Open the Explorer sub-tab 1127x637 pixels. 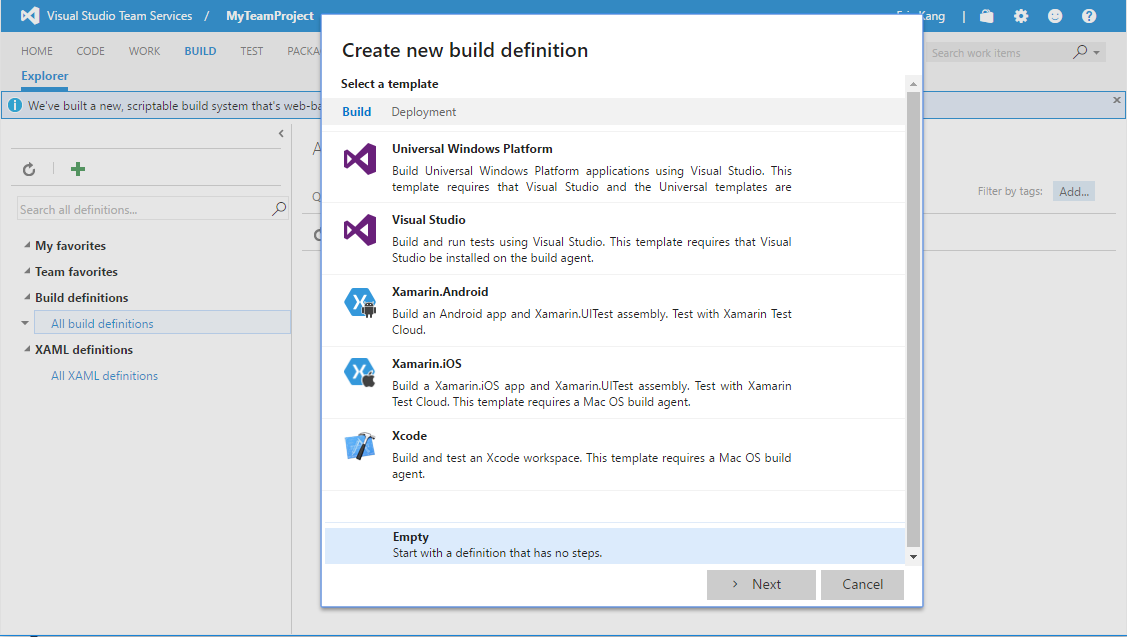point(45,75)
